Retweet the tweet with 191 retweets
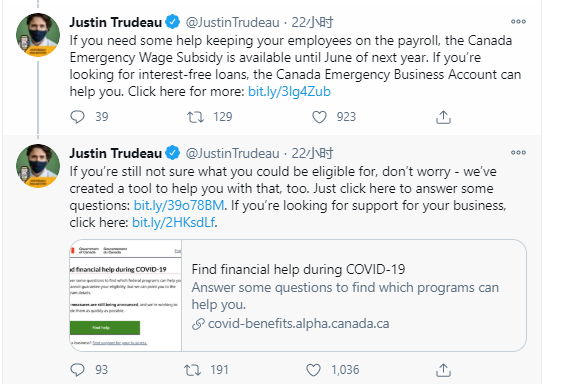The height and width of the screenshot is (384, 568). [x=192, y=370]
